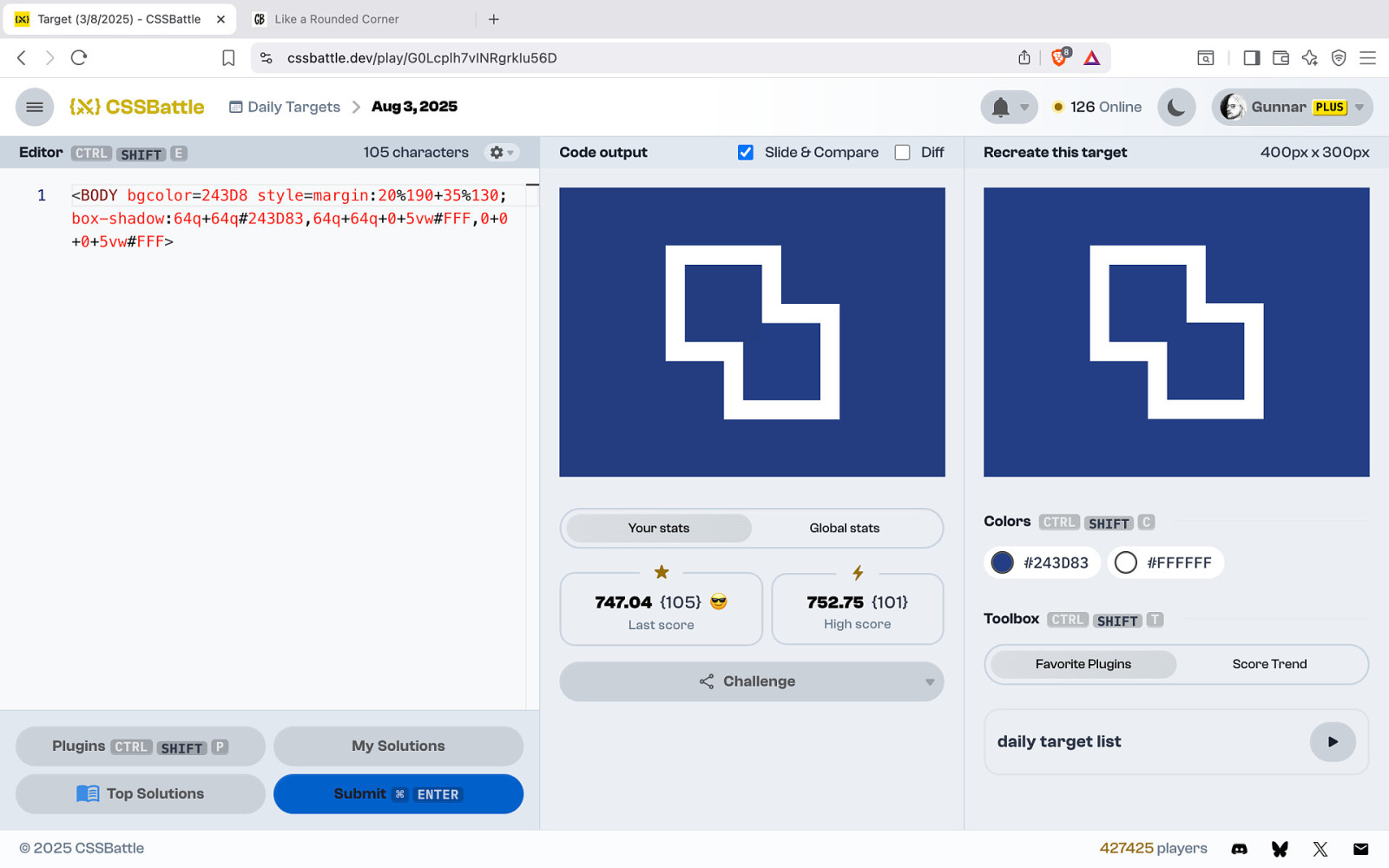Uncheck the Slide & Compare checkbox
The height and width of the screenshot is (868, 1389).
click(x=746, y=153)
